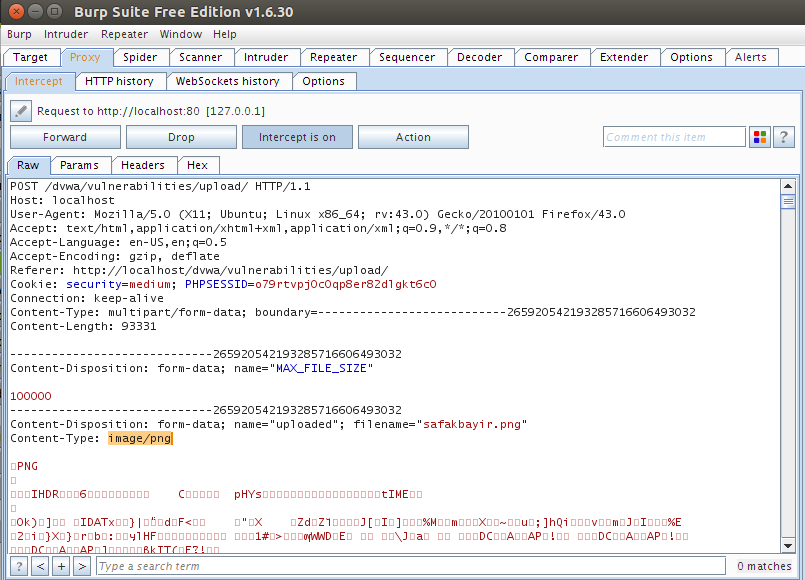The image size is (805, 580).
Task: Open the Repeater menu in menu bar
Action: (124, 34)
